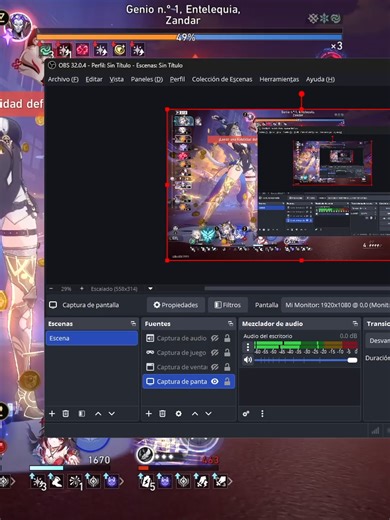The image size is (390, 520).
Task: Select the Captura de juego source
Action: pyautogui.click(x=189, y=353)
